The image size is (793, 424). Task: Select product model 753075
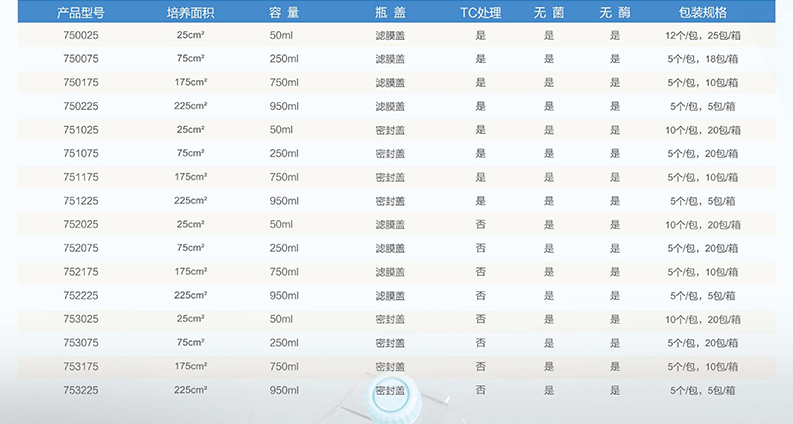(x=81, y=343)
